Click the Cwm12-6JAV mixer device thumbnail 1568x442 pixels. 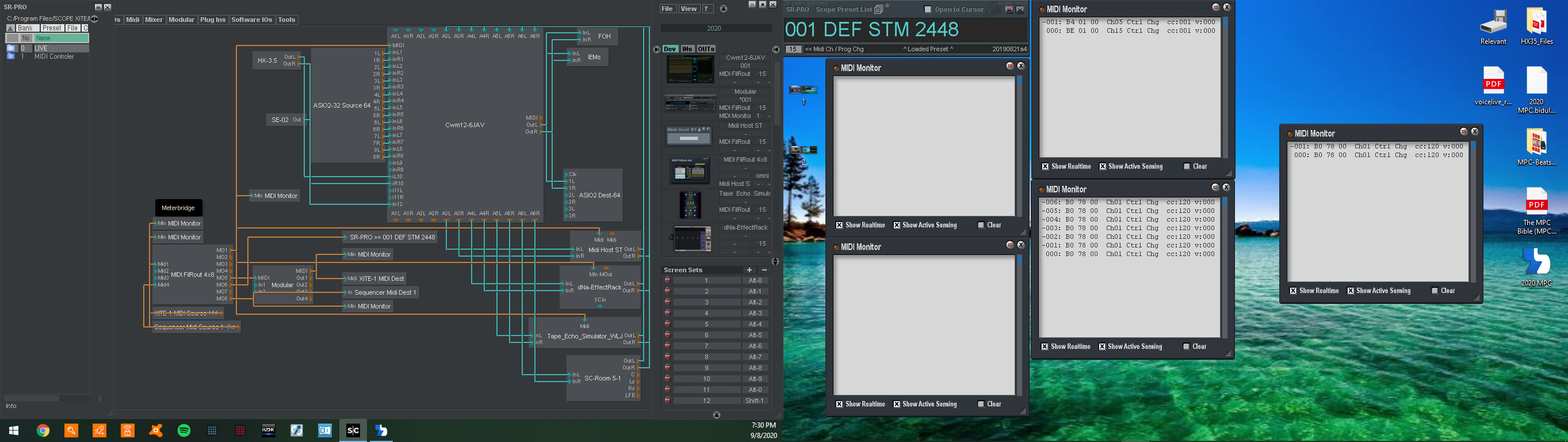690,69
